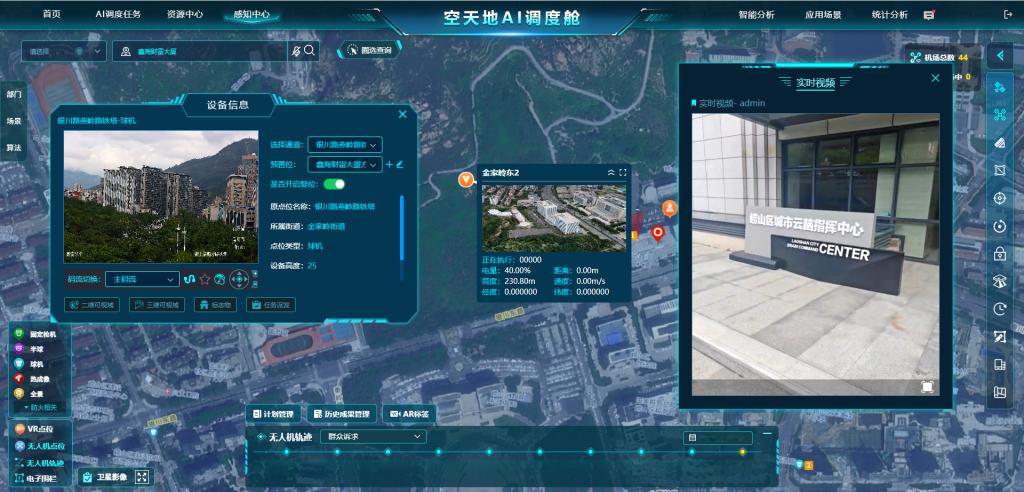Switch to 资源中心 tab

pyautogui.click(x=185, y=14)
